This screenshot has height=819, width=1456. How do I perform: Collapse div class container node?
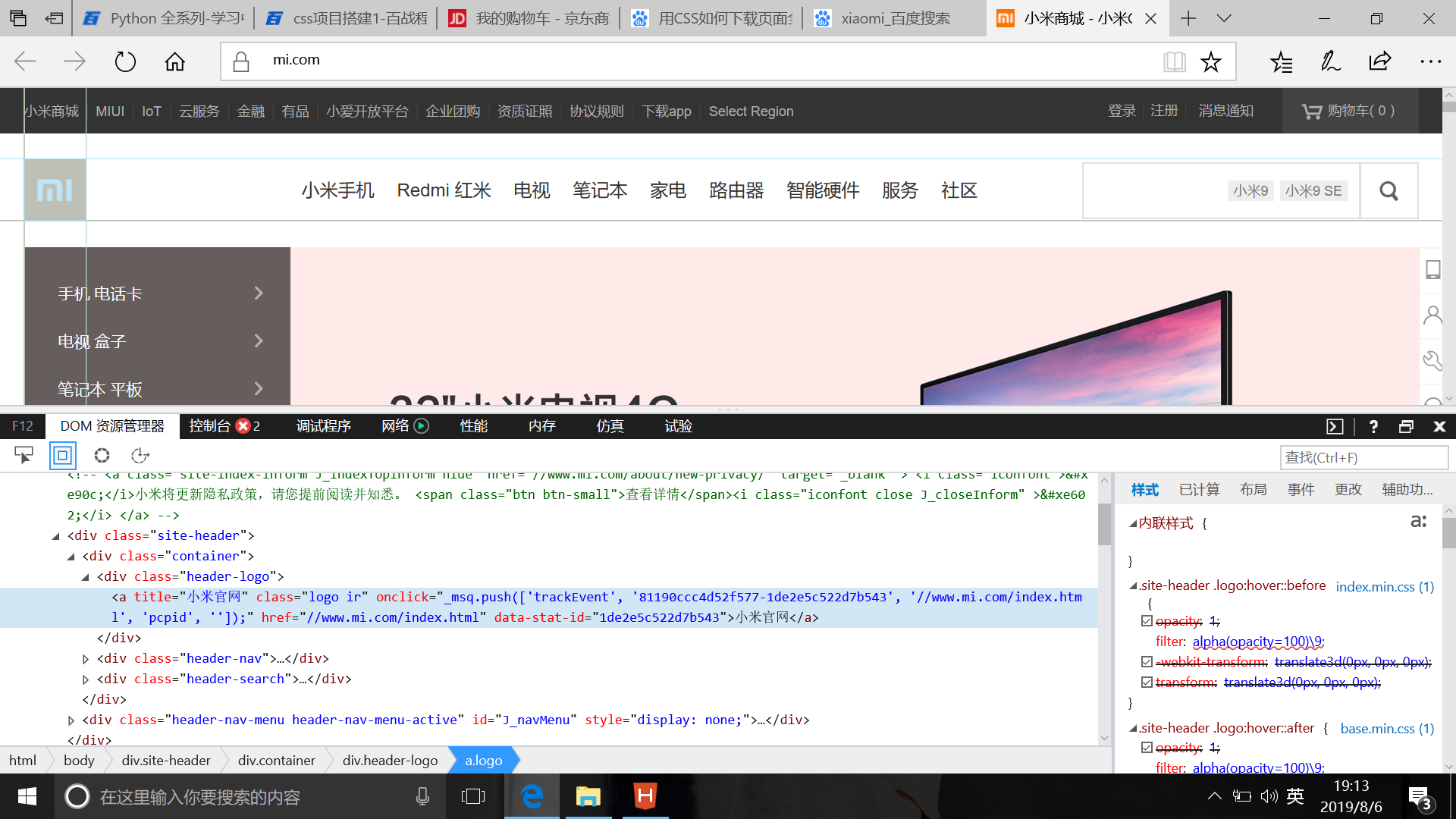pyautogui.click(x=71, y=557)
